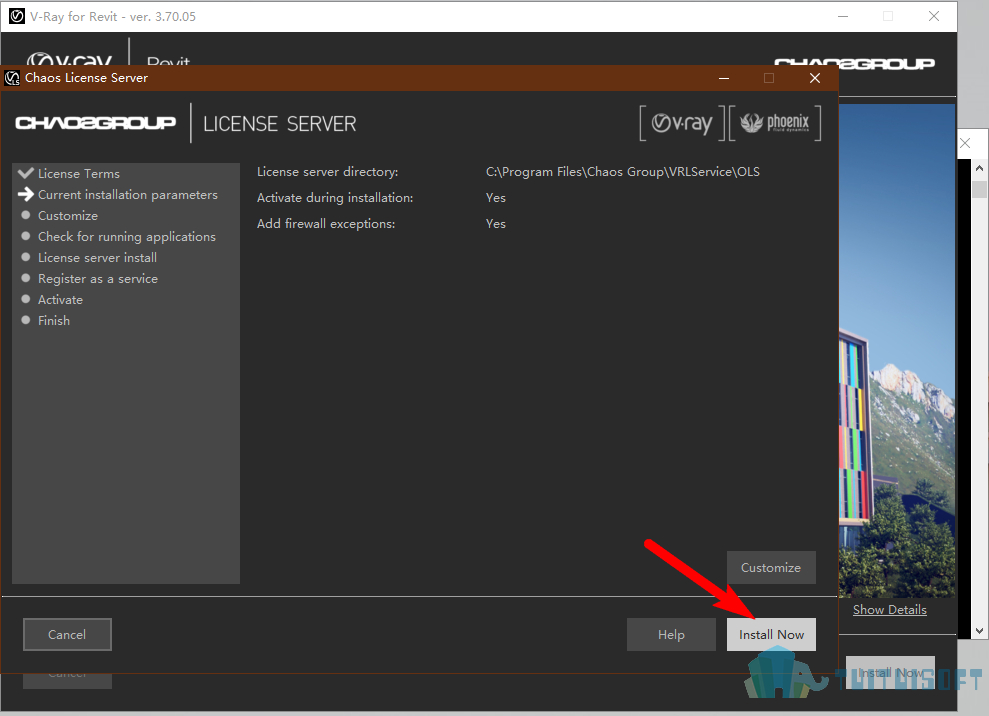The width and height of the screenshot is (989, 716).
Task: Open Show Details link in V-Ray installer
Action: (x=889, y=610)
